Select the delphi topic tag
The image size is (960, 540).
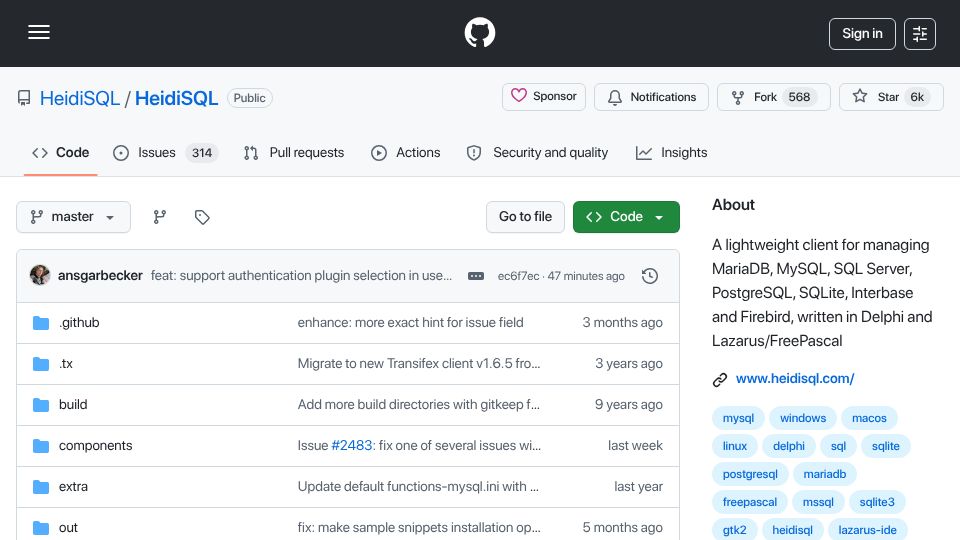pyautogui.click(x=789, y=446)
